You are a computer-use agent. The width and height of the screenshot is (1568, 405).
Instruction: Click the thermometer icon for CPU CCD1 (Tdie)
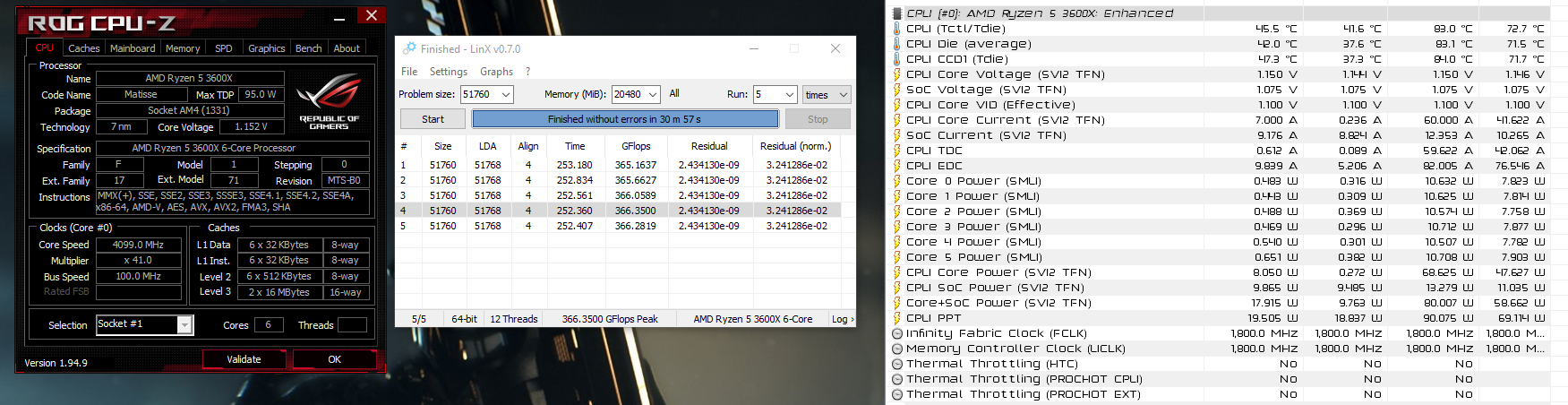(897, 59)
